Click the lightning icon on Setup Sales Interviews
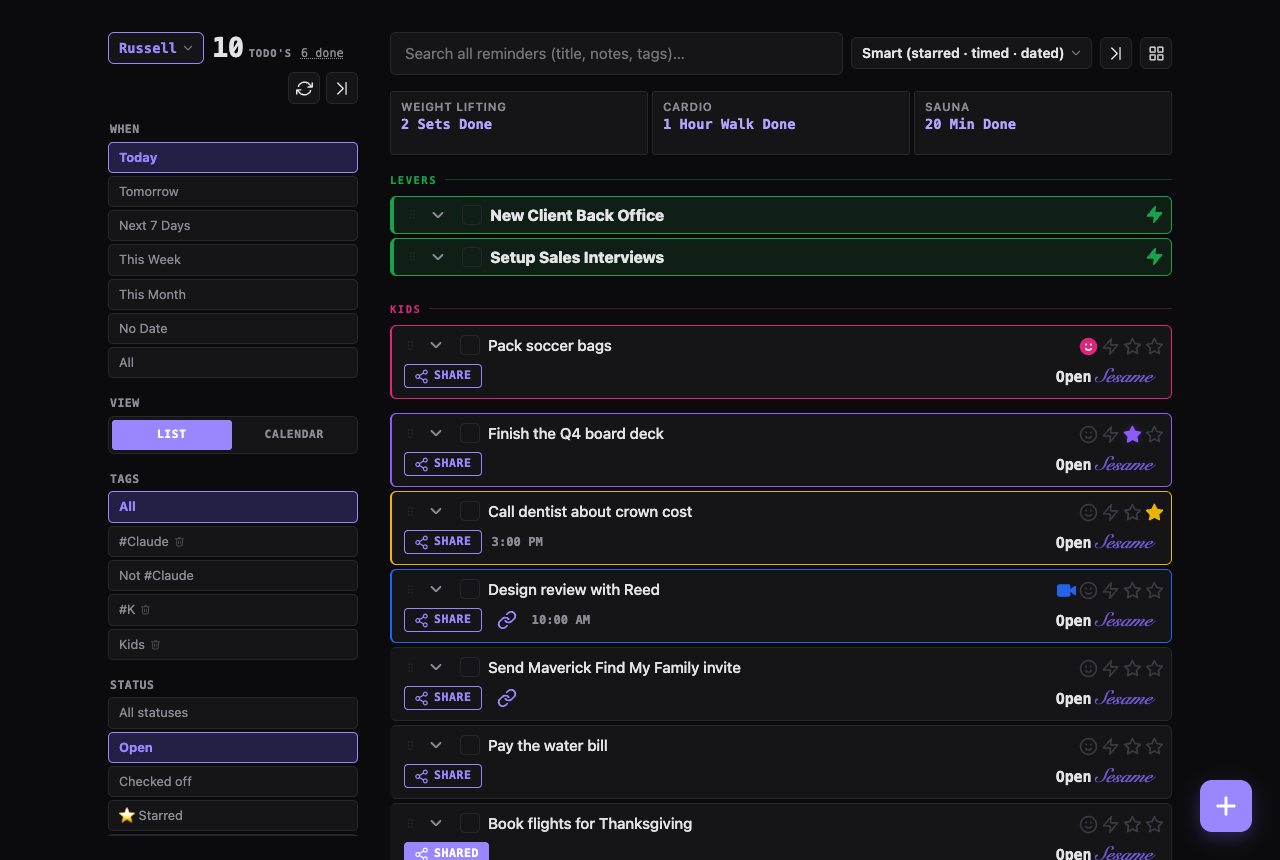 tap(1154, 257)
